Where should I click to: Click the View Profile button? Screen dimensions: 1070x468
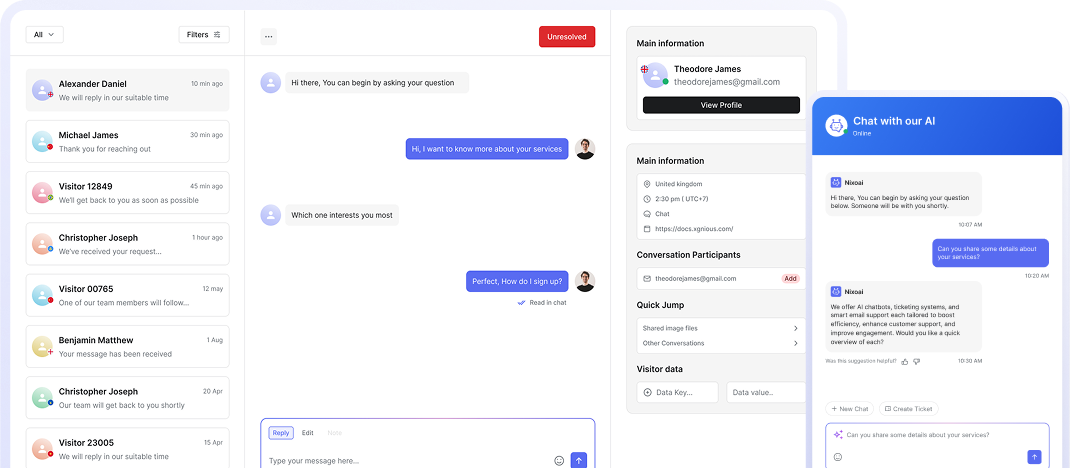[721, 105]
